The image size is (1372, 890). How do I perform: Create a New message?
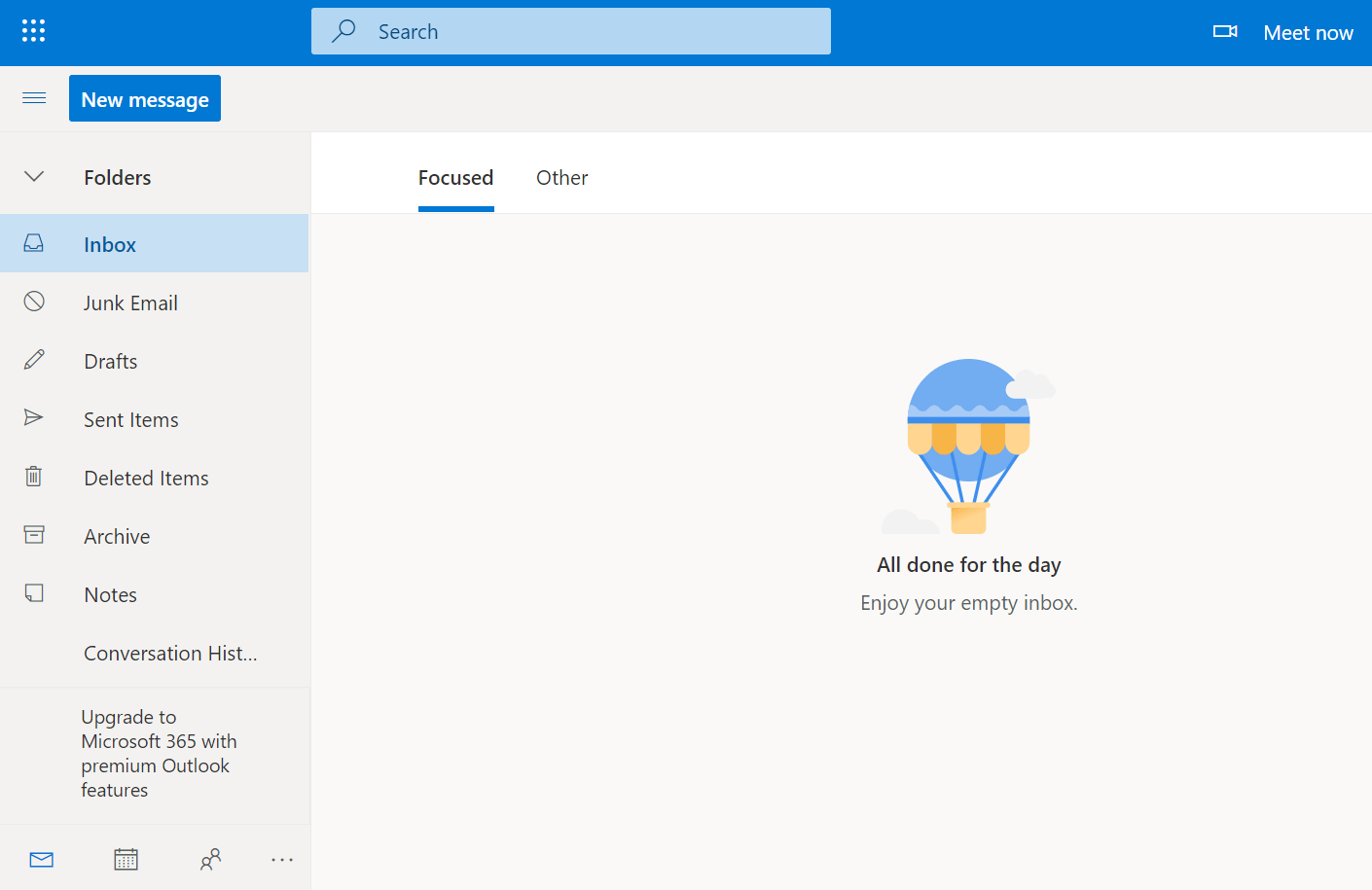[144, 97]
